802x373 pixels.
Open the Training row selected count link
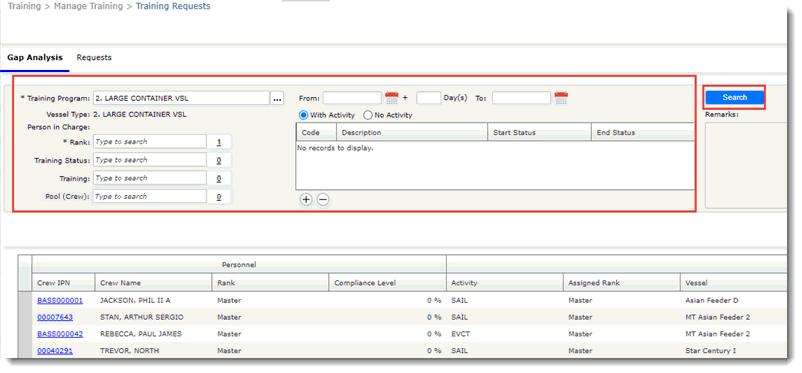(219, 179)
